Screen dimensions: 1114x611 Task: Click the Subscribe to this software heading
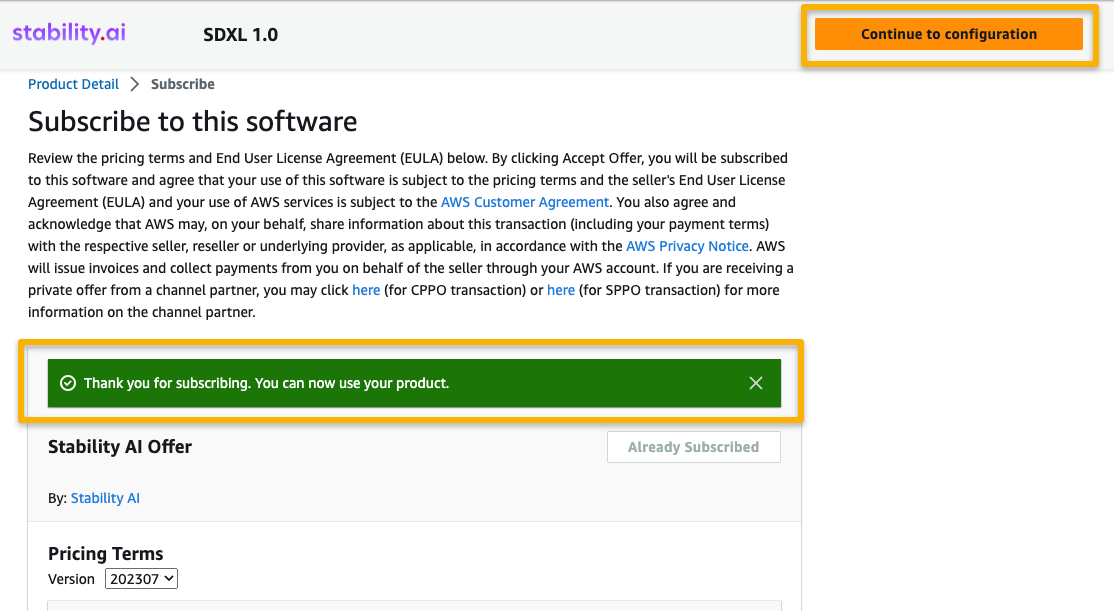pos(193,121)
